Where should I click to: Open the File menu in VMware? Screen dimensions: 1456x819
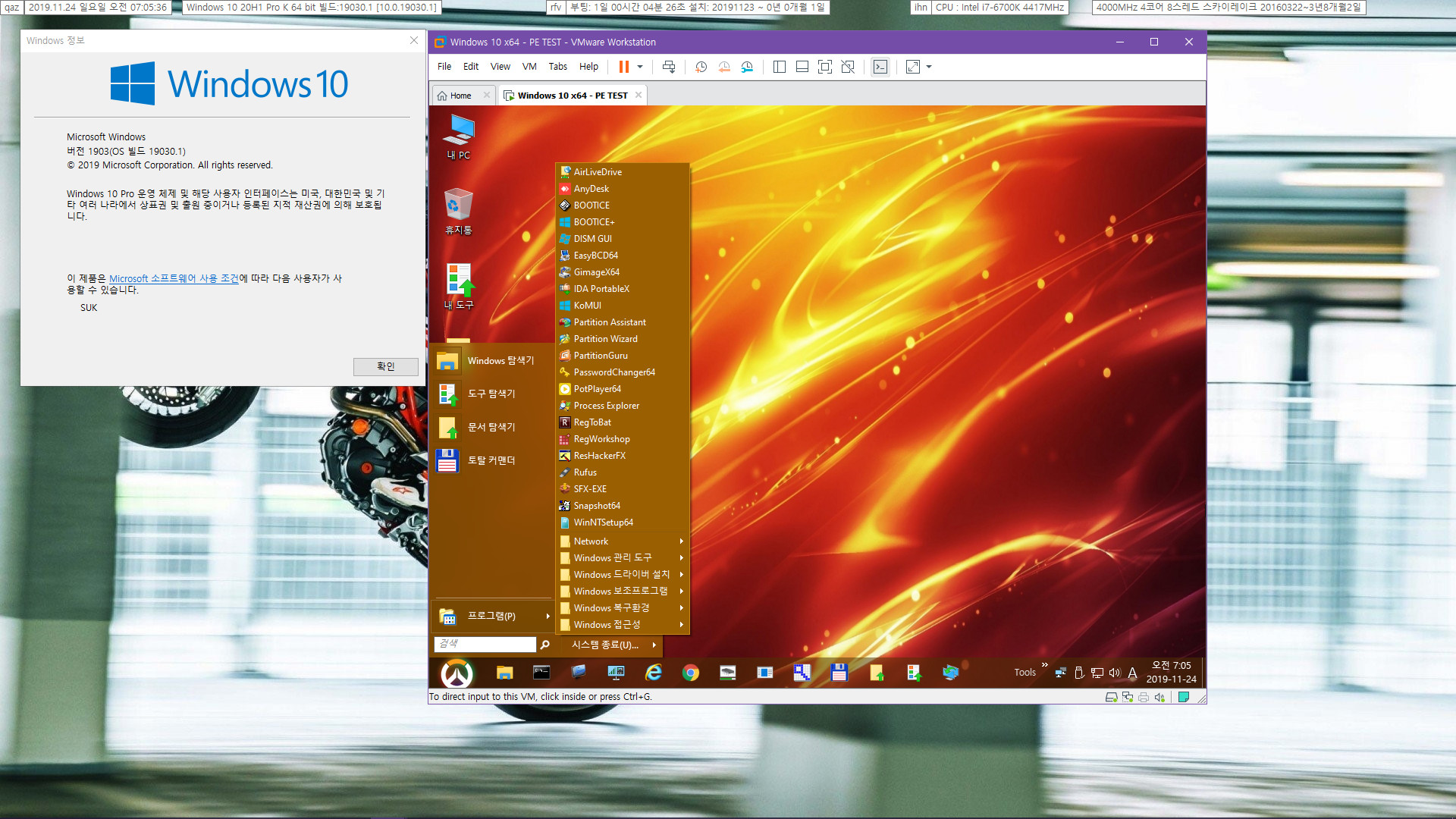click(444, 67)
